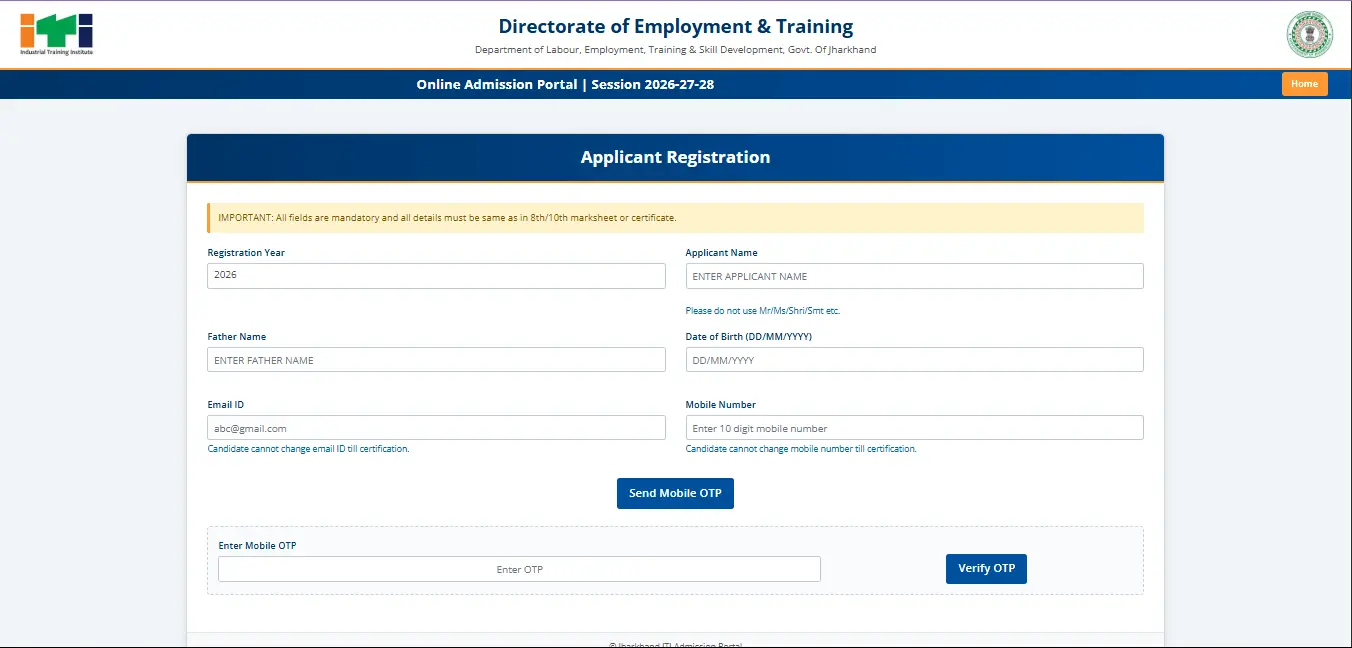Click the ITI Industrial Training Institute logo
The image size is (1352, 648).
[x=57, y=34]
